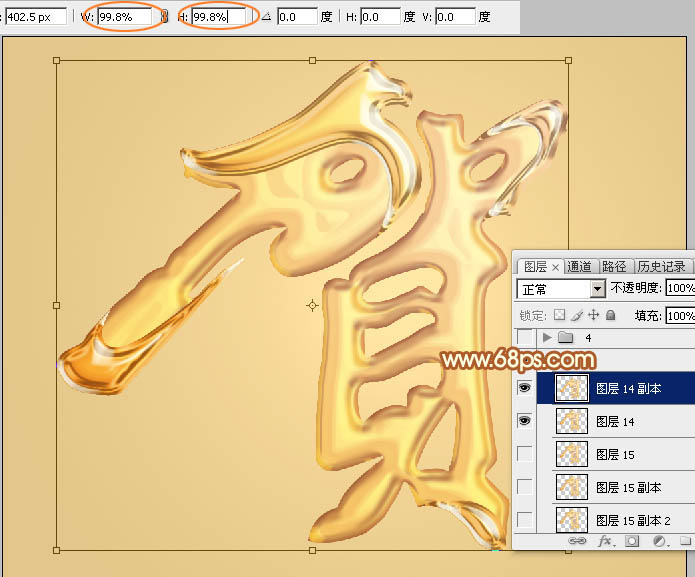This screenshot has height=577, width=695.
Task: Lock image pixels brush icon
Action: click(577, 315)
